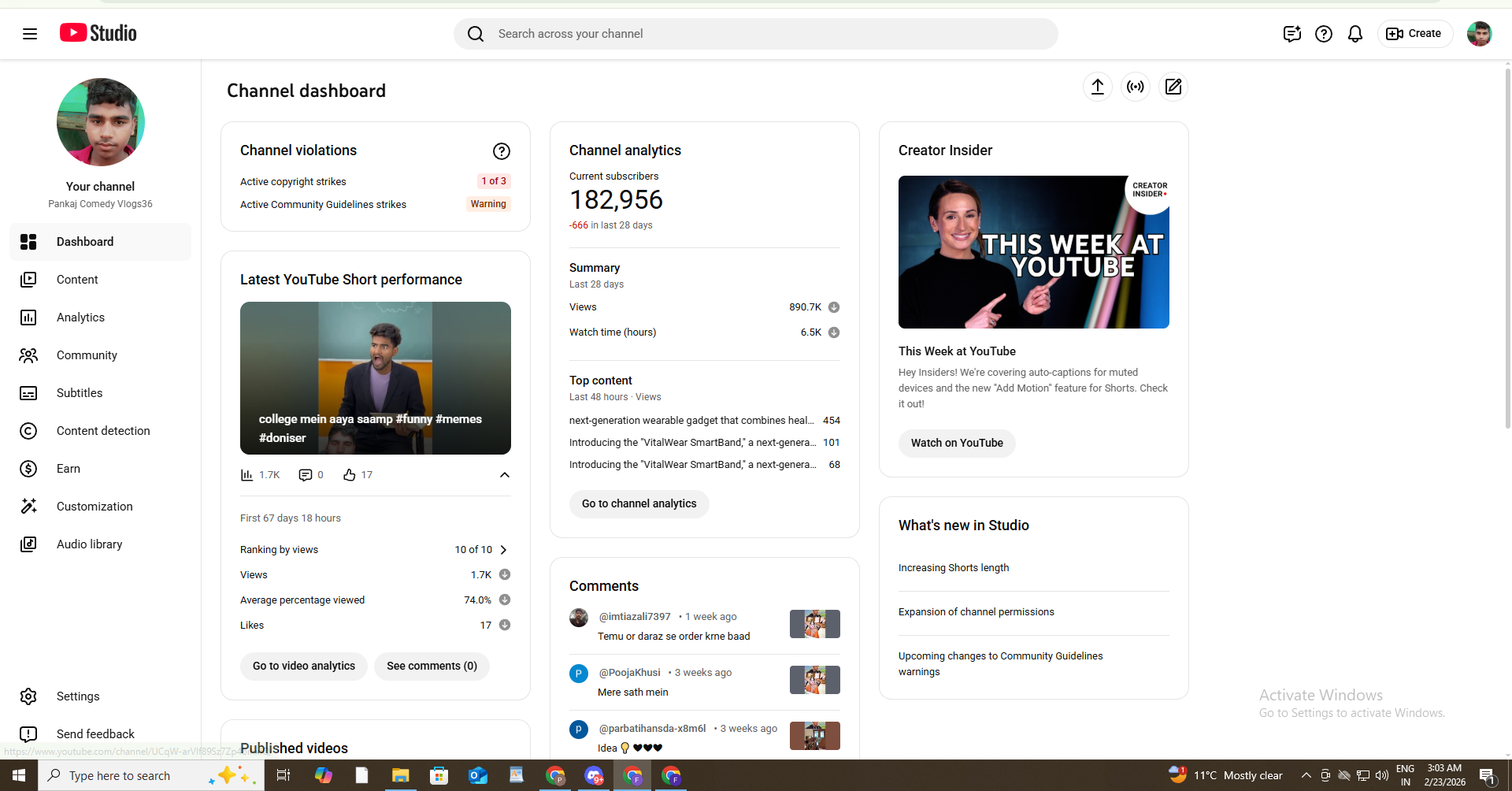Collapse the Short performance stats chevron
The image size is (1512, 791).
[505, 474]
